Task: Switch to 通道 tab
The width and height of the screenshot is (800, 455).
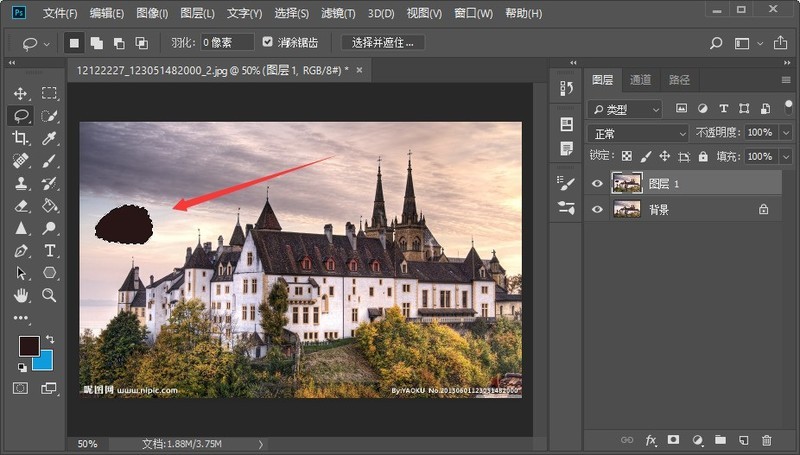Action: point(640,80)
